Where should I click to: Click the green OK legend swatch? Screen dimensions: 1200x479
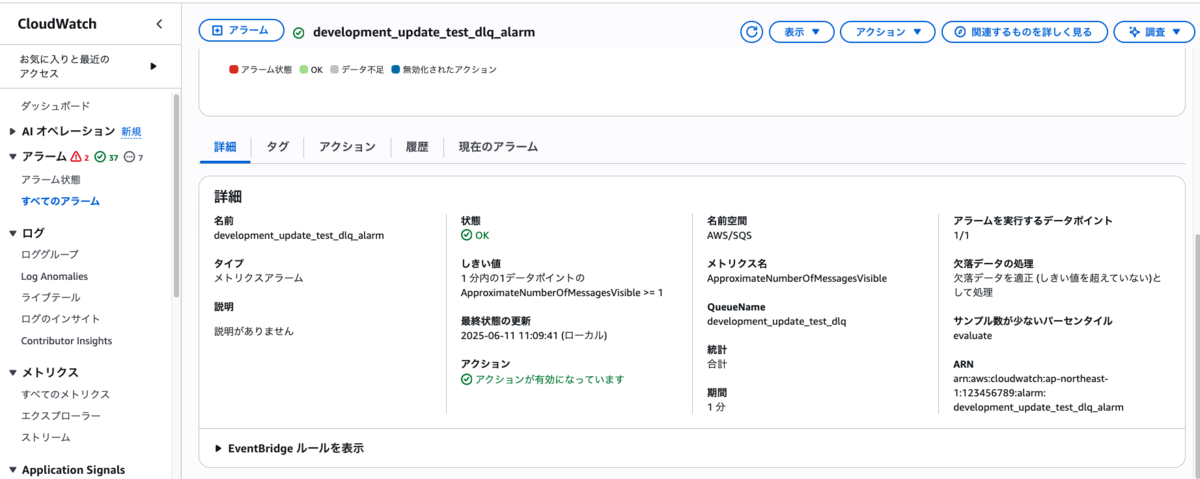(x=304, y=70)
